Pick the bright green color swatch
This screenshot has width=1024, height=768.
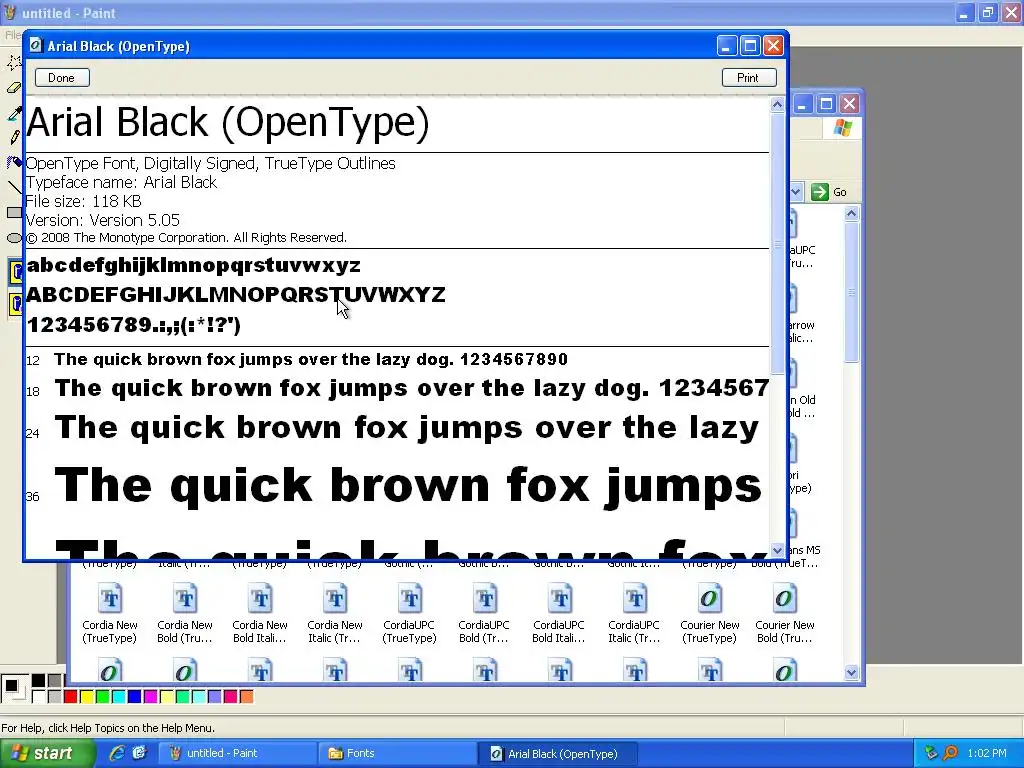click(x=103, y=697)
